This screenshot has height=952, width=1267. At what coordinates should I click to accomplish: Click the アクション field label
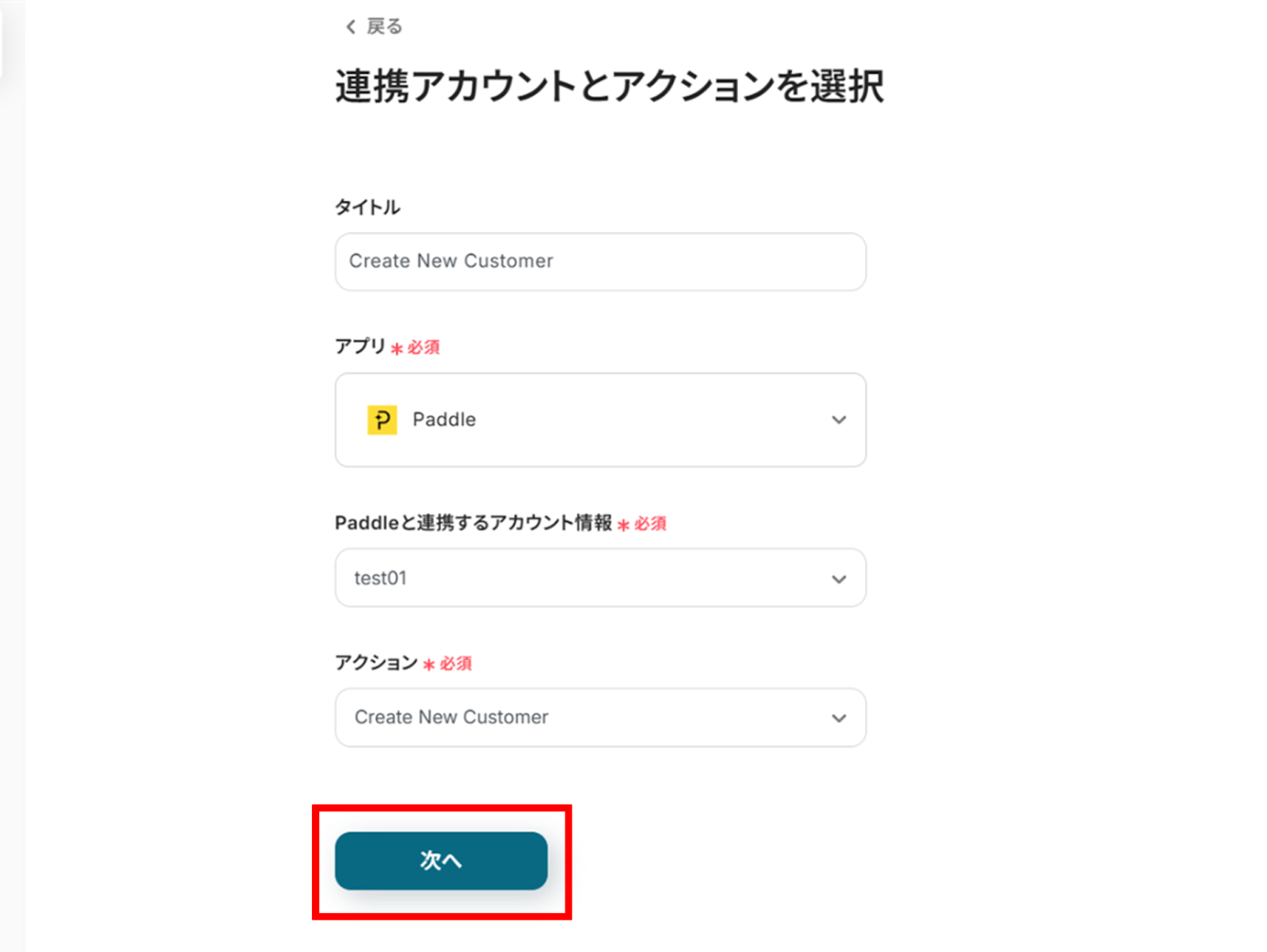coord(375,663)
